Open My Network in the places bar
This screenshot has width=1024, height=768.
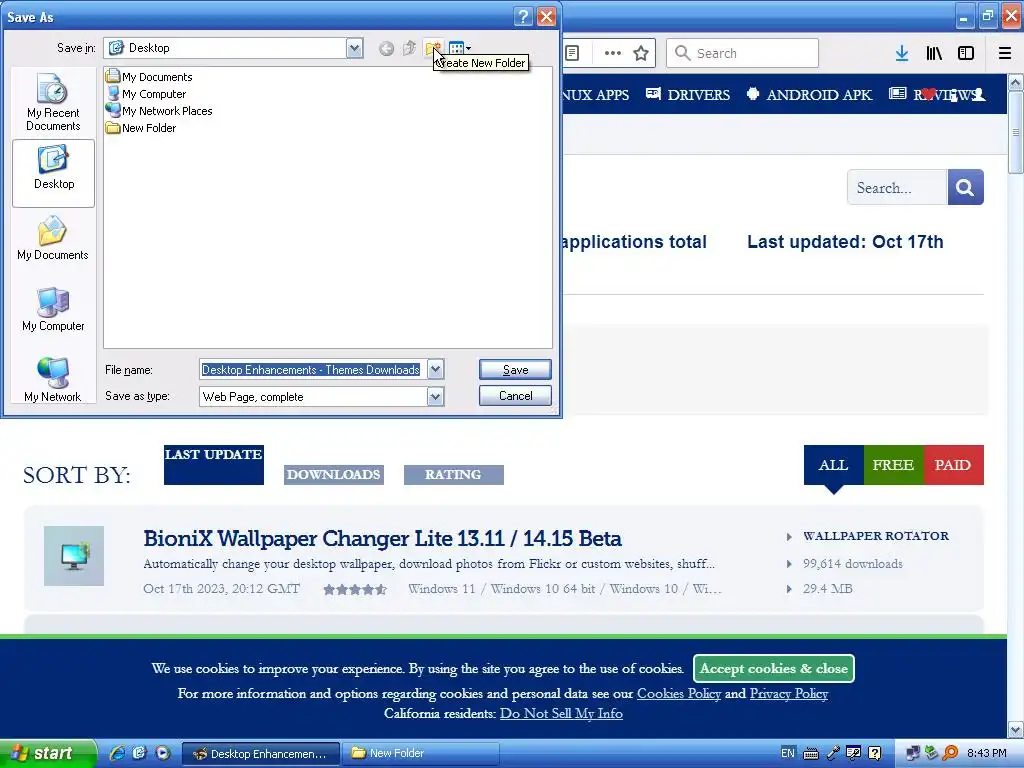[53, 379]
